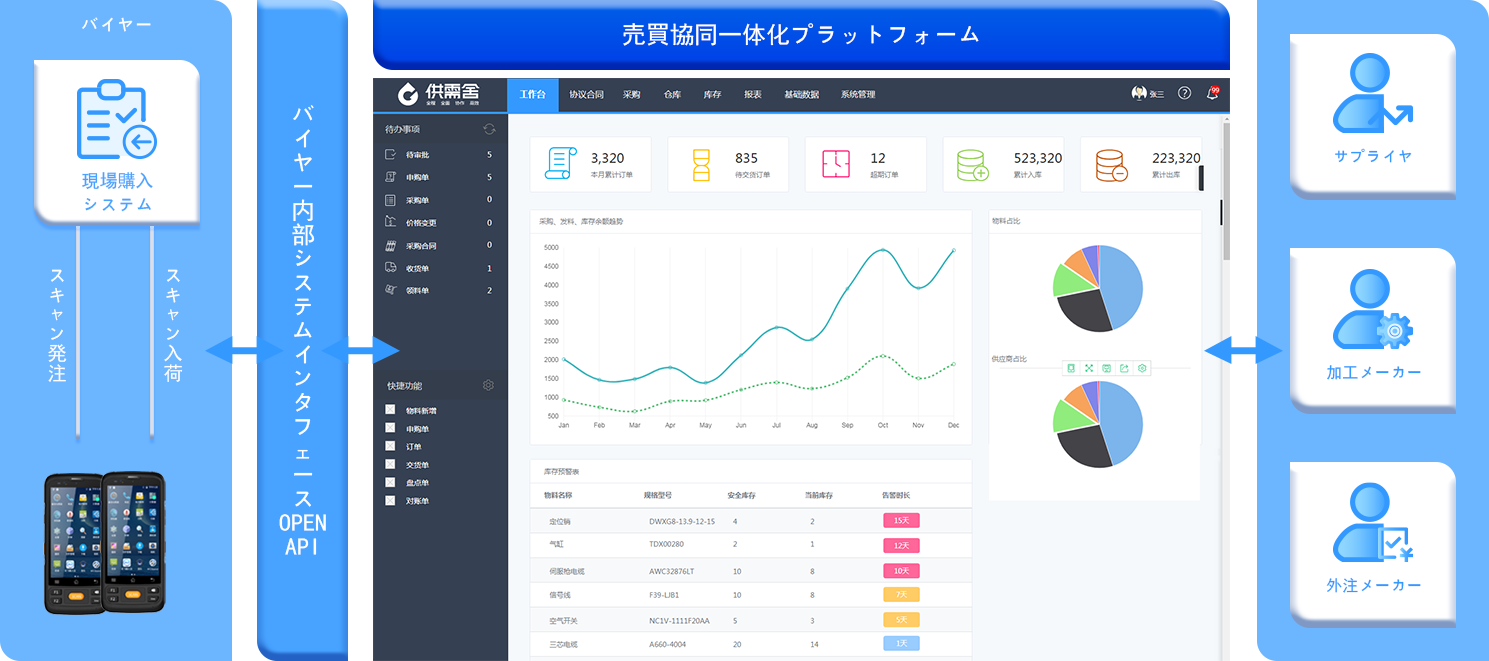Image resolution: width=1489 pixels, height=661 pixels.
Task: Click the サプライヤ supplier icon
Action: (1372, 93)
